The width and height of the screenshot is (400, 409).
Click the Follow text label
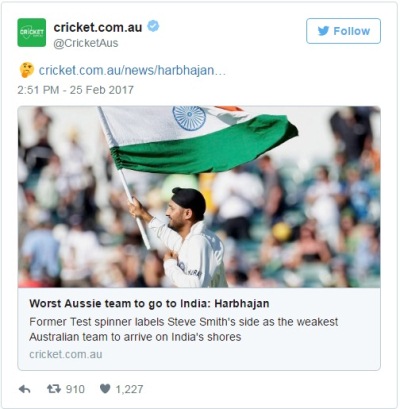(x=352, y=31)
